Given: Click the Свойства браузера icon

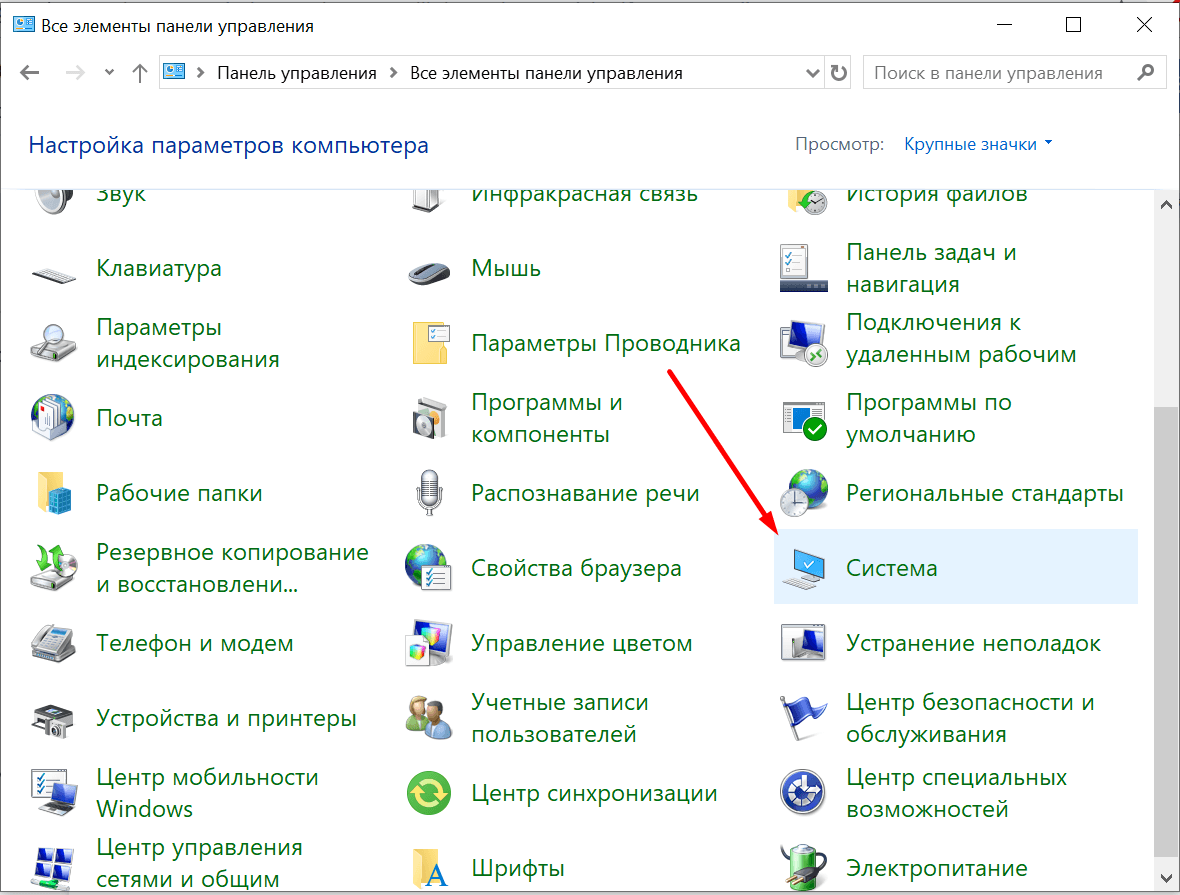Looking at the screenshot, I should pos(427,567).
